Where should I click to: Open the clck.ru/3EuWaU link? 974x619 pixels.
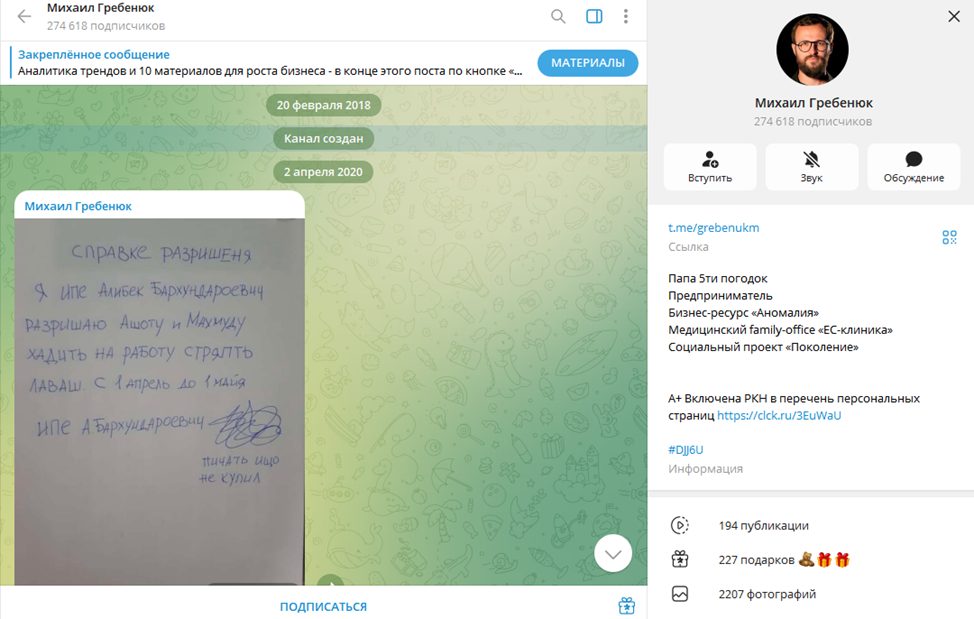point(779,415)
